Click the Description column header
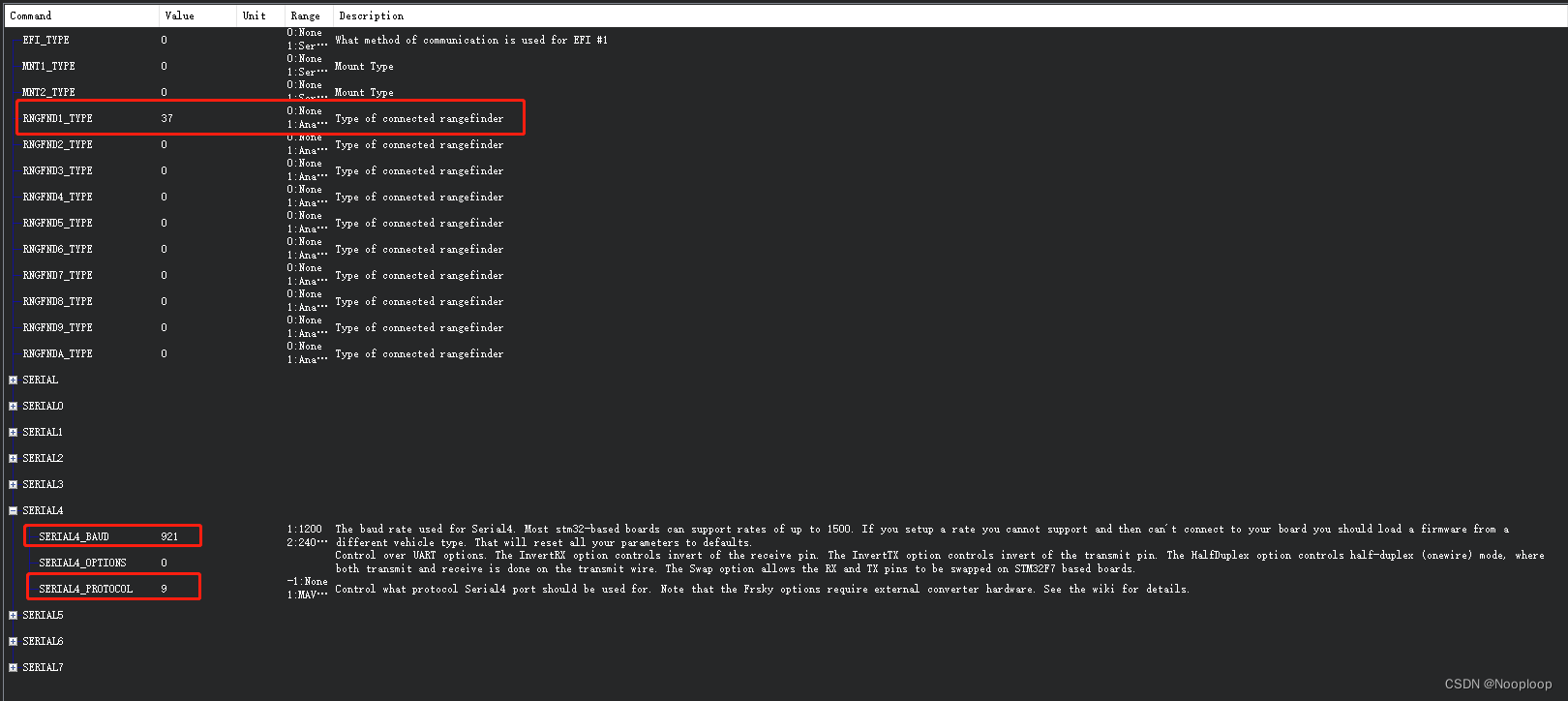Screen dimensions: 1568x701 (949, 15)
